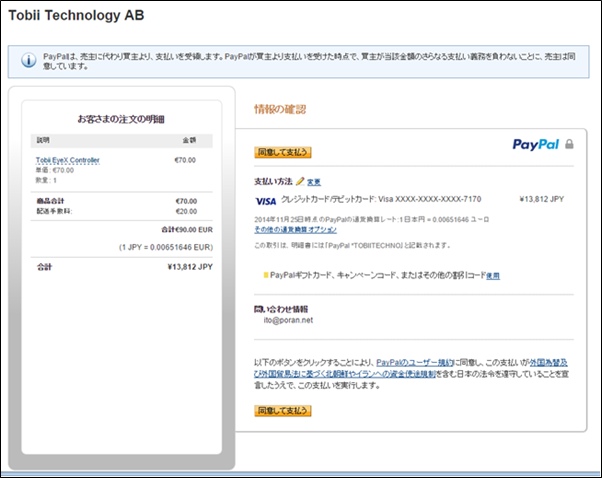The width and height of the screenshot is (602, 478).
Task: Click the Visa XXXX-XXXX-XXXX-7170 card text
Action: point(430,199)
